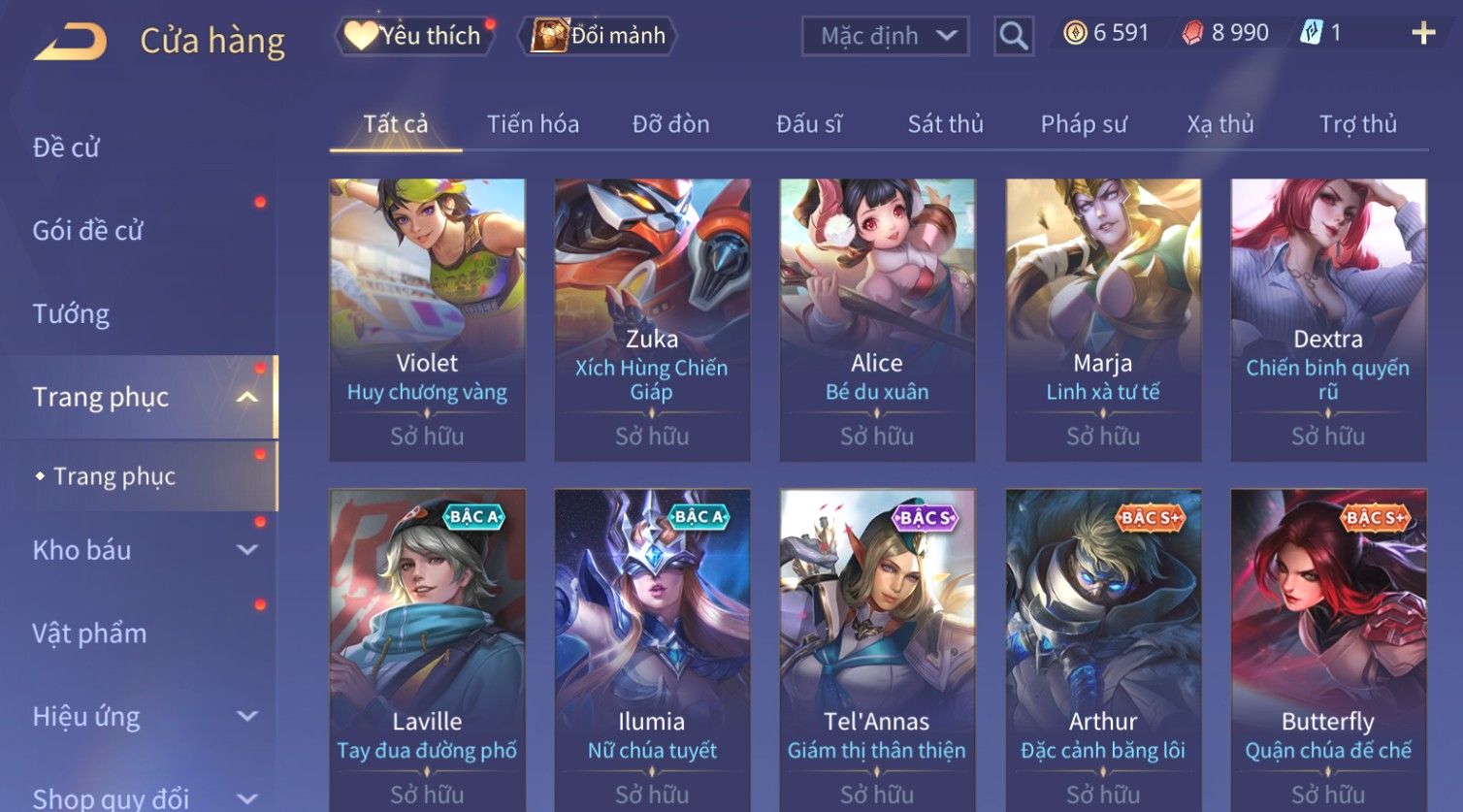Select the Tiến hóa tab
The width and height of the screenshot is (1463, 812).
[x=533, y=124]
